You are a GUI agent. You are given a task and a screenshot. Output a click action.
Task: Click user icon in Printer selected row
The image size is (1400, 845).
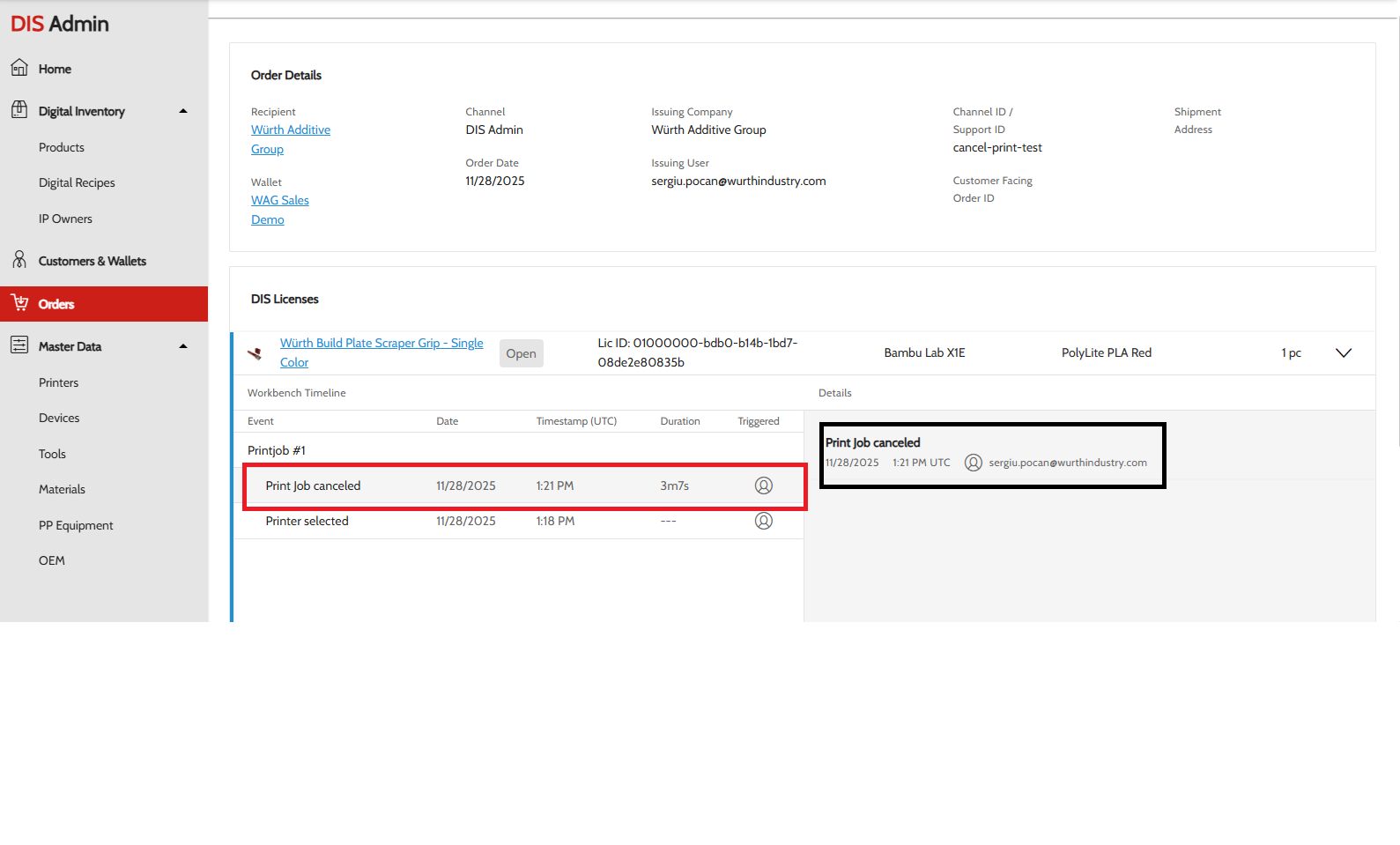click(x=764, y=521)
